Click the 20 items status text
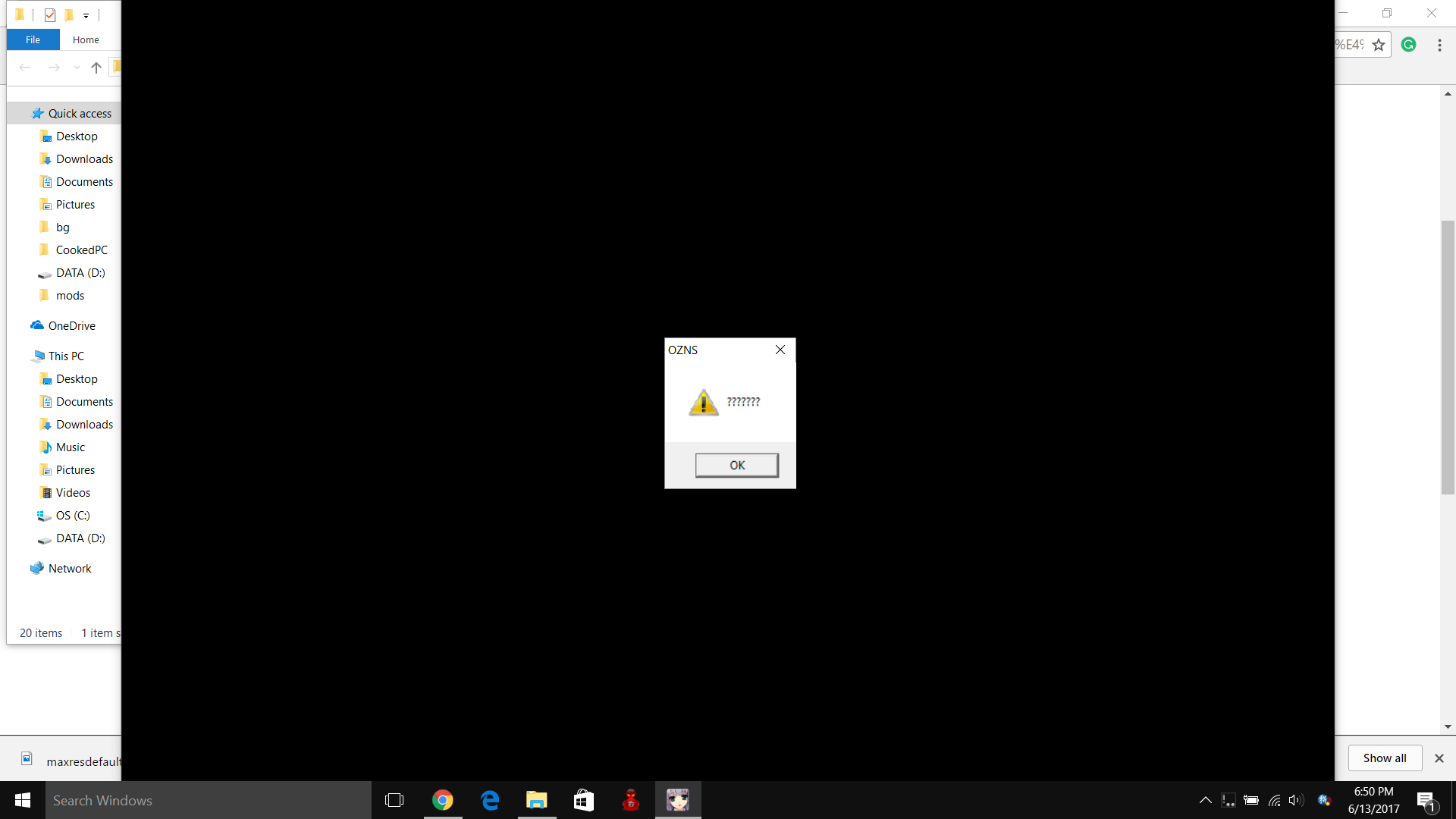 (x=41, y=632)
